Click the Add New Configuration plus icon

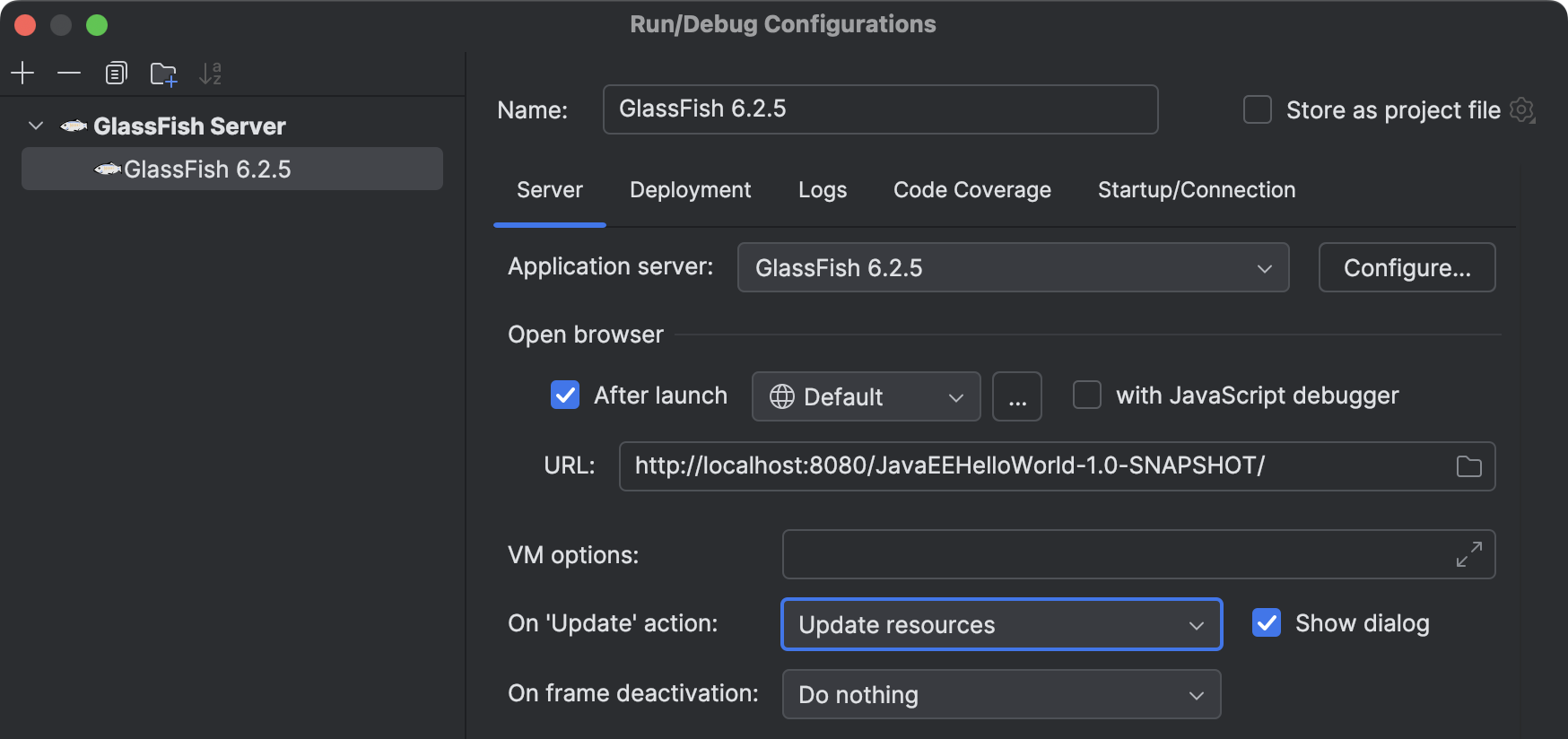click(x=22, y=73)
